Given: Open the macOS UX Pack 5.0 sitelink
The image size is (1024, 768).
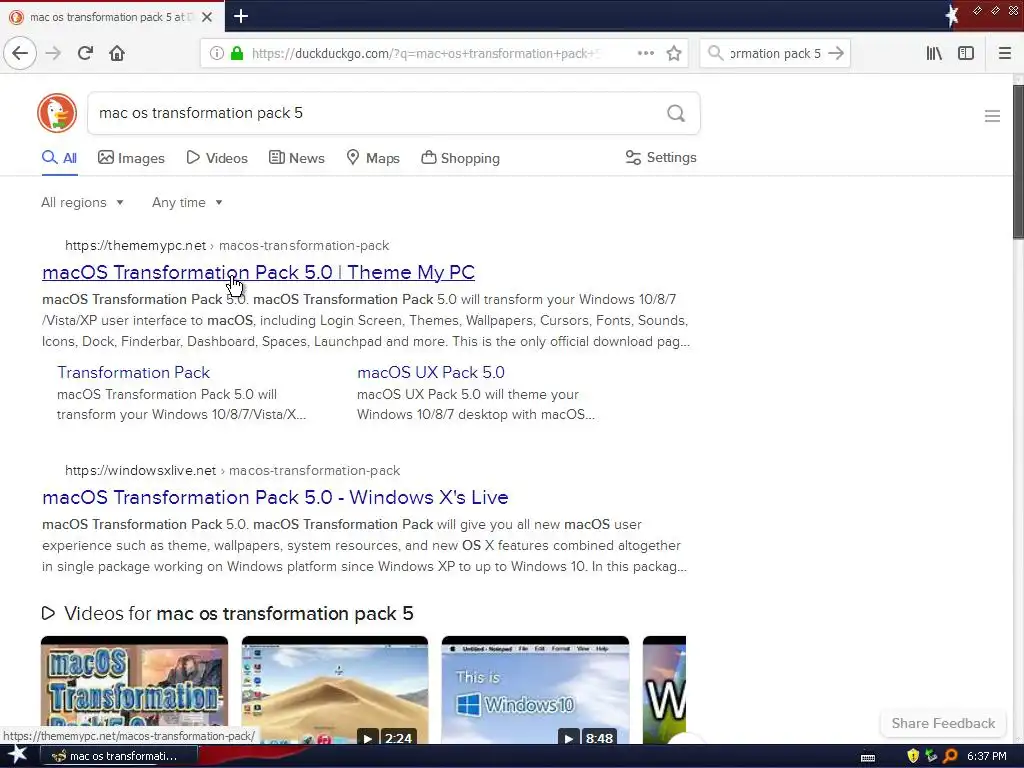Looking at the screenshot, I should click(x=430, y=372).
